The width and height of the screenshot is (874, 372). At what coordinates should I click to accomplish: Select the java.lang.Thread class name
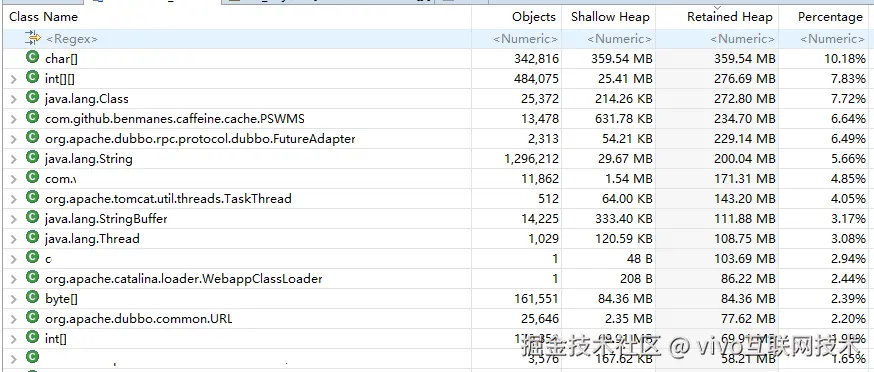point(92,239)
